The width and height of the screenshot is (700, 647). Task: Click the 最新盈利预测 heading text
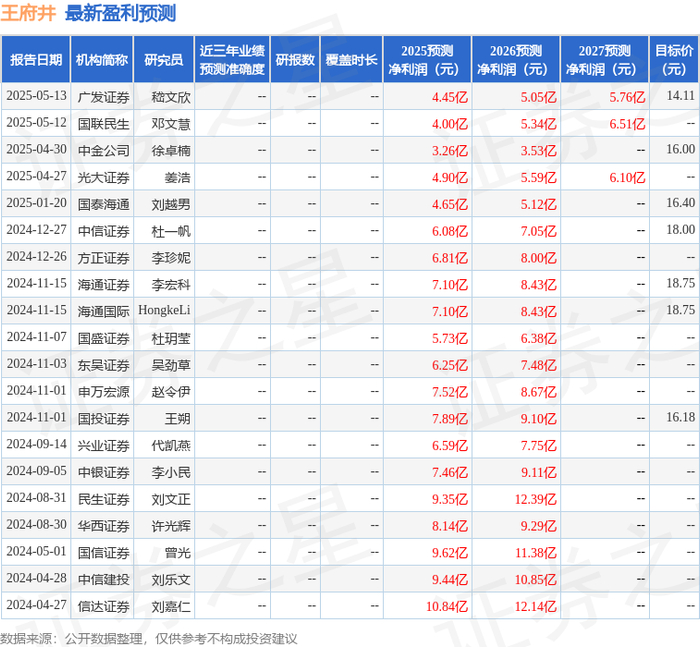(x=120, y=13)
